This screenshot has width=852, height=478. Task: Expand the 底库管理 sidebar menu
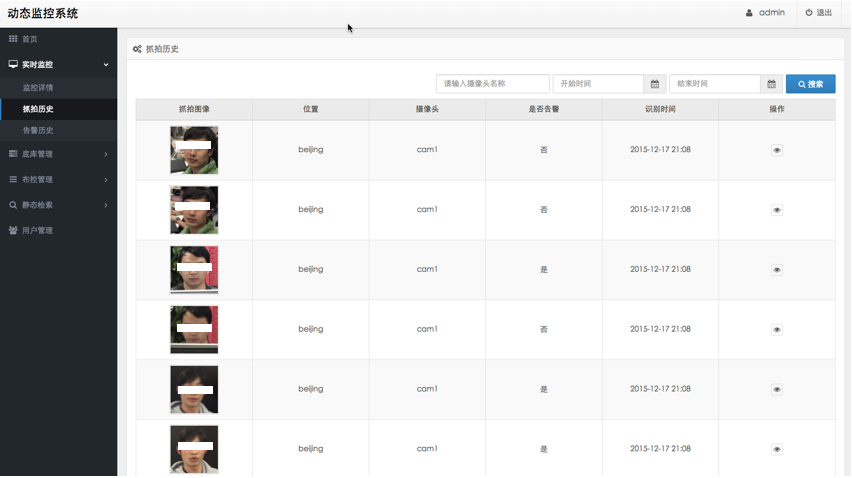(x=58, y=154)
